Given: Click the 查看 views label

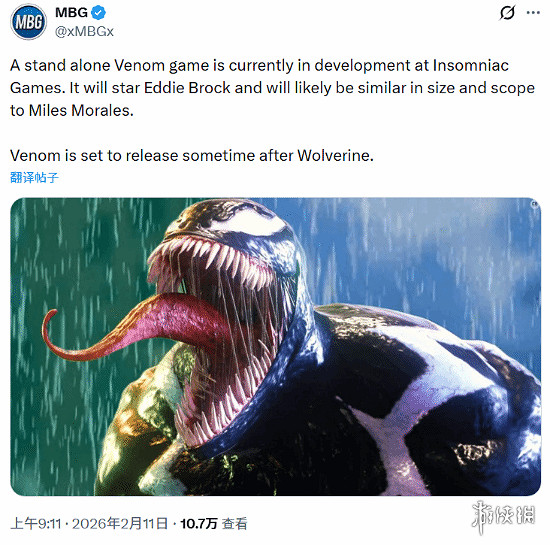Looking at the screenshot, I should pyautogui.click(x=235, y=524).
